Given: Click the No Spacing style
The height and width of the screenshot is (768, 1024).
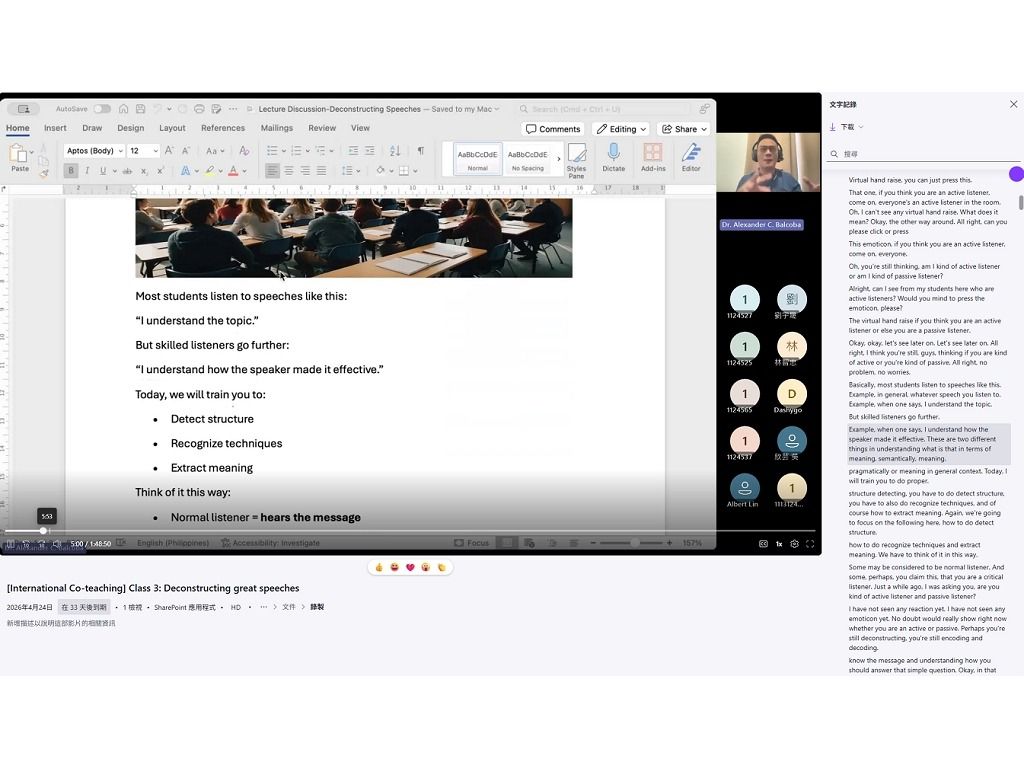Looking at the screenshot, I should (527, 159).
